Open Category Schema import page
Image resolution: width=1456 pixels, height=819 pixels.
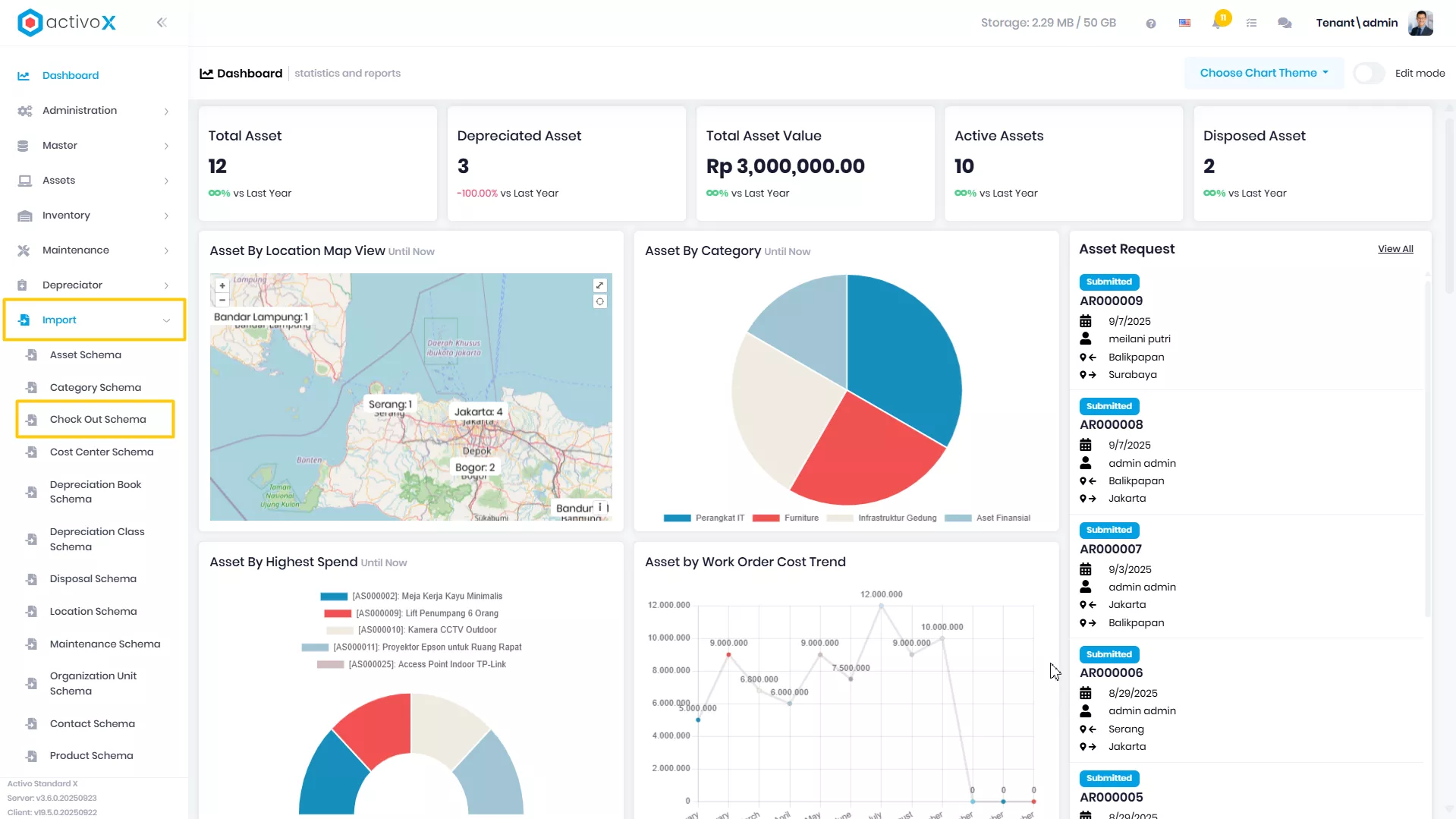(96, 388)
